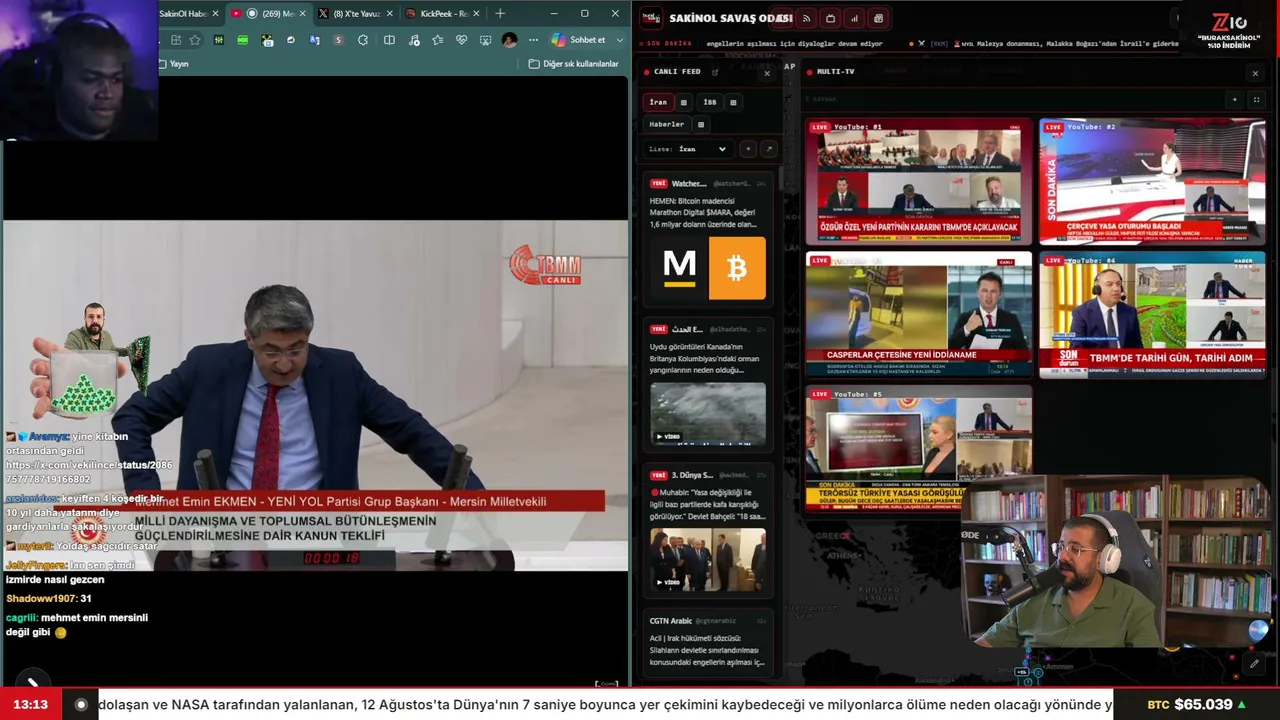Switch to the X'te Yavuz browser tab
This screenshot has width=1280, height=720.
pyautogui.click(x=354, y=14)
